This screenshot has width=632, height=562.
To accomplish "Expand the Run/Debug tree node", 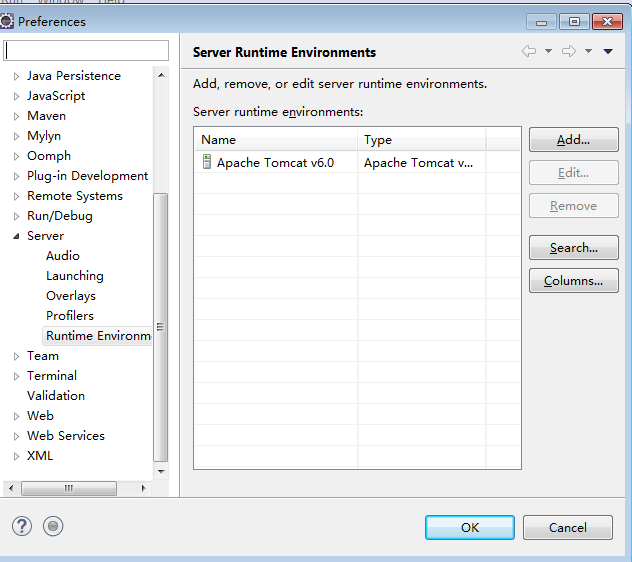I will click(16, 216).
